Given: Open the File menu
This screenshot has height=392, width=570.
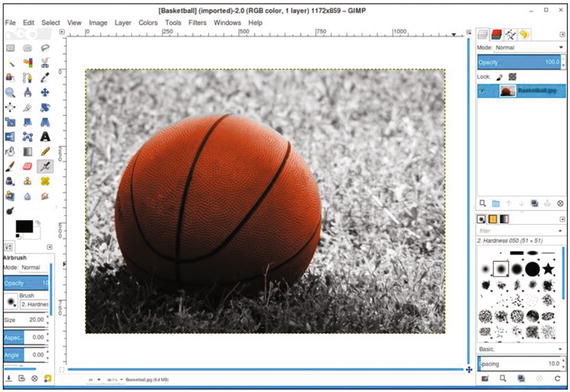Looking at the screenshot, I should click(10, 23).
